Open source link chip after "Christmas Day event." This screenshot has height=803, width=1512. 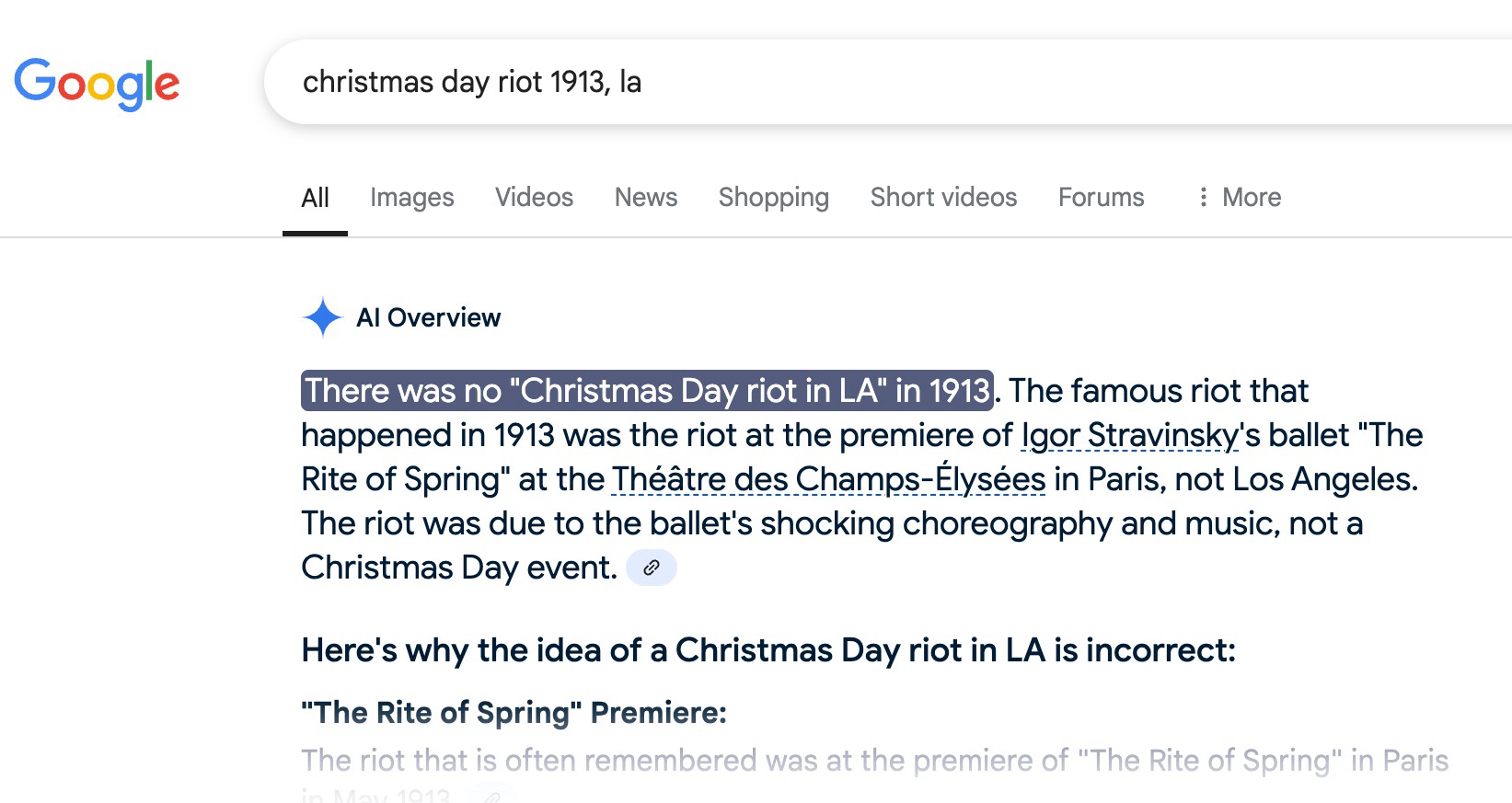coord(651,568)
